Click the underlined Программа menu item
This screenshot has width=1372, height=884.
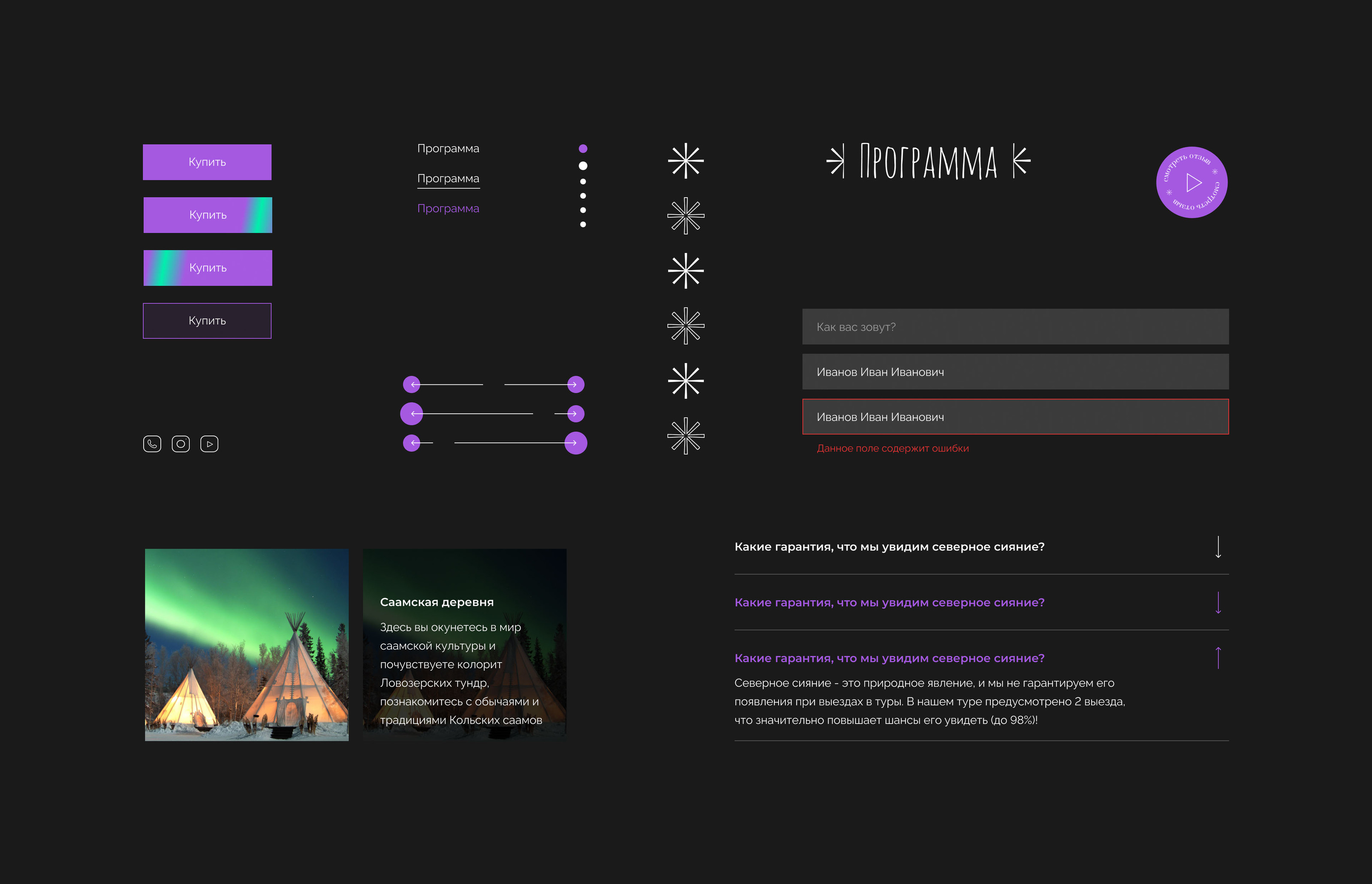tap(448, 178)
